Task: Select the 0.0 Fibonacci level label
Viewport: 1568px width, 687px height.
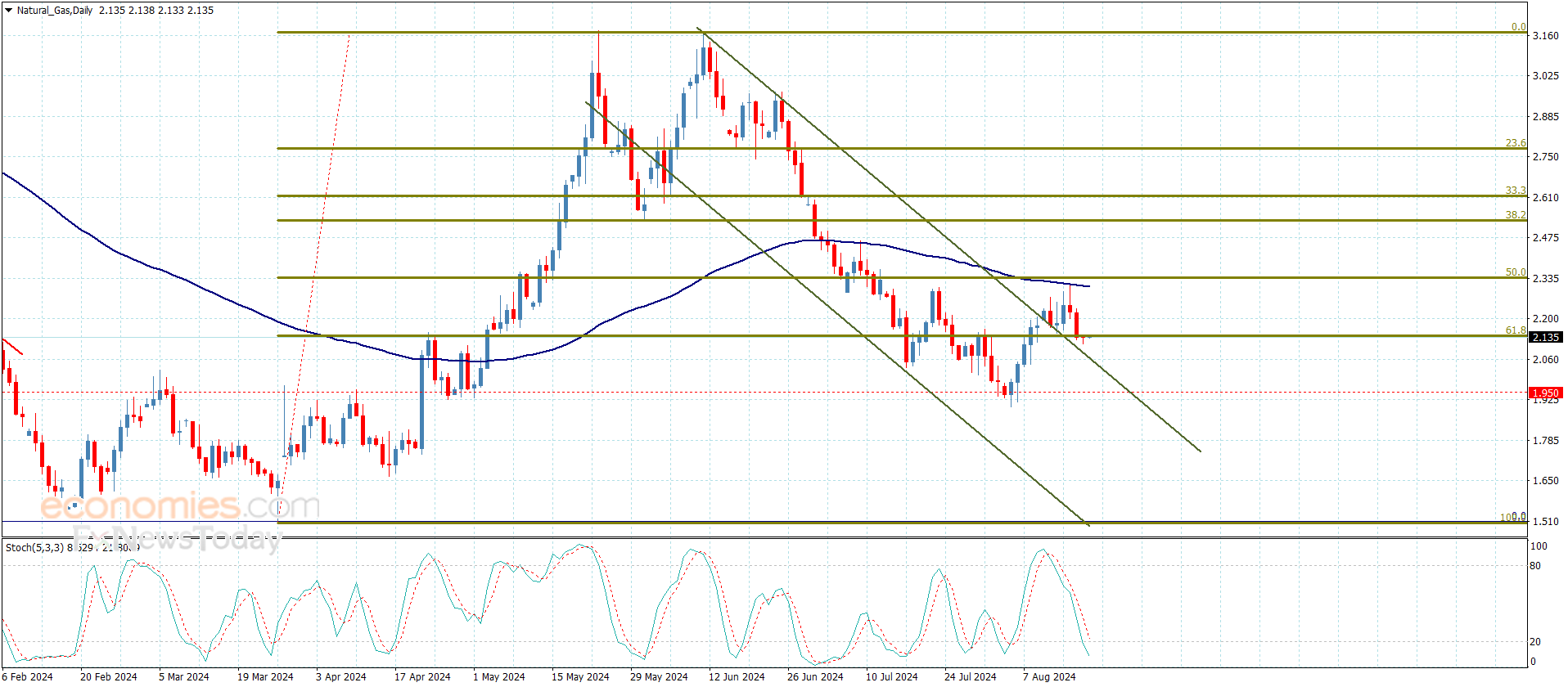Action: pyautogui.click(x=1518, y=27)
